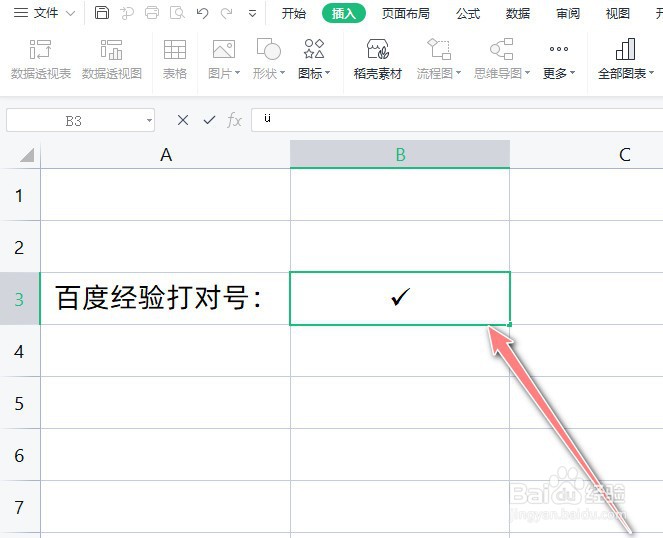Image resolution: width=663 pixels, height=538 pixels.
Task: Expand the 更多 dropdown arrow
Action: pos(573,73)
